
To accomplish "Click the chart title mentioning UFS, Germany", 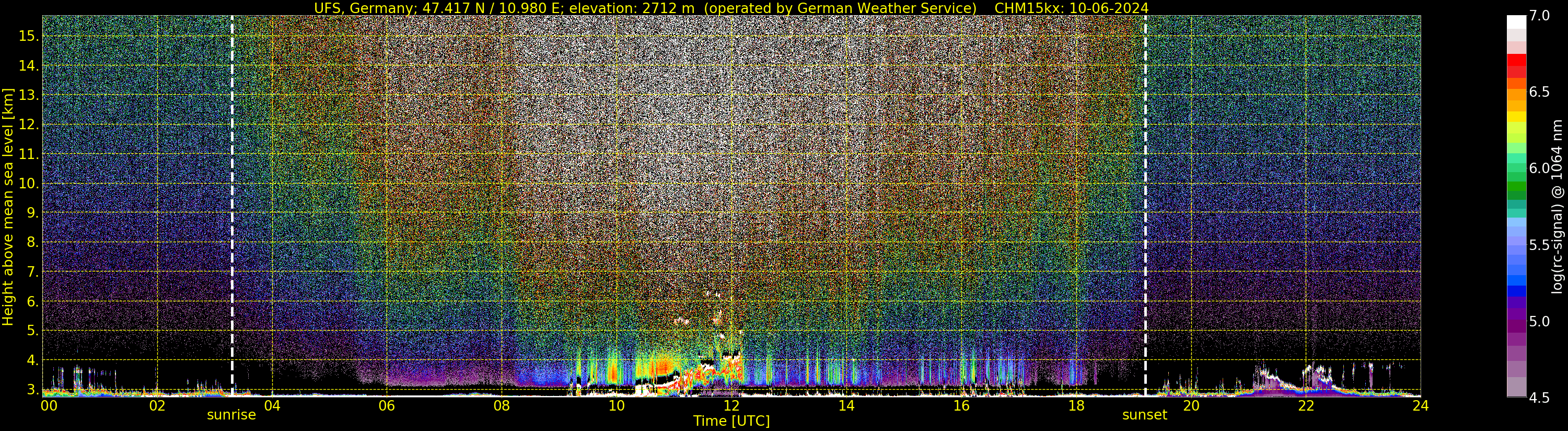I will pos(731,8).
